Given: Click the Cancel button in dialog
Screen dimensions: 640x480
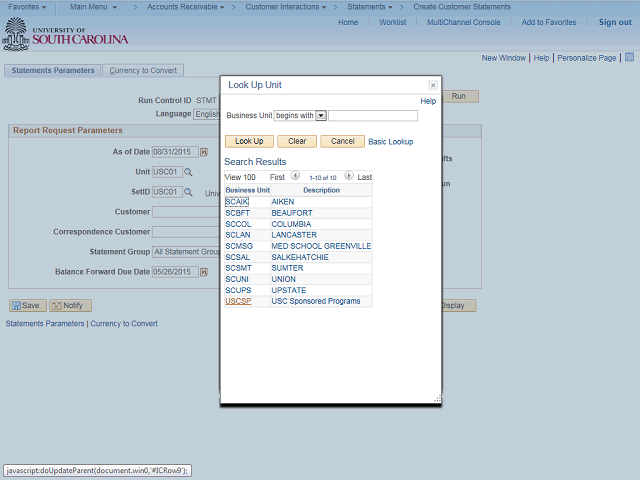Looking at the screenshot, I should coord(342,141).
